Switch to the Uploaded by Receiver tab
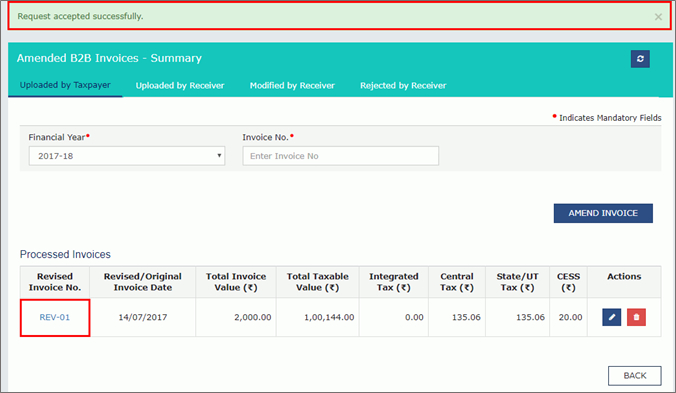 point(180,85)
